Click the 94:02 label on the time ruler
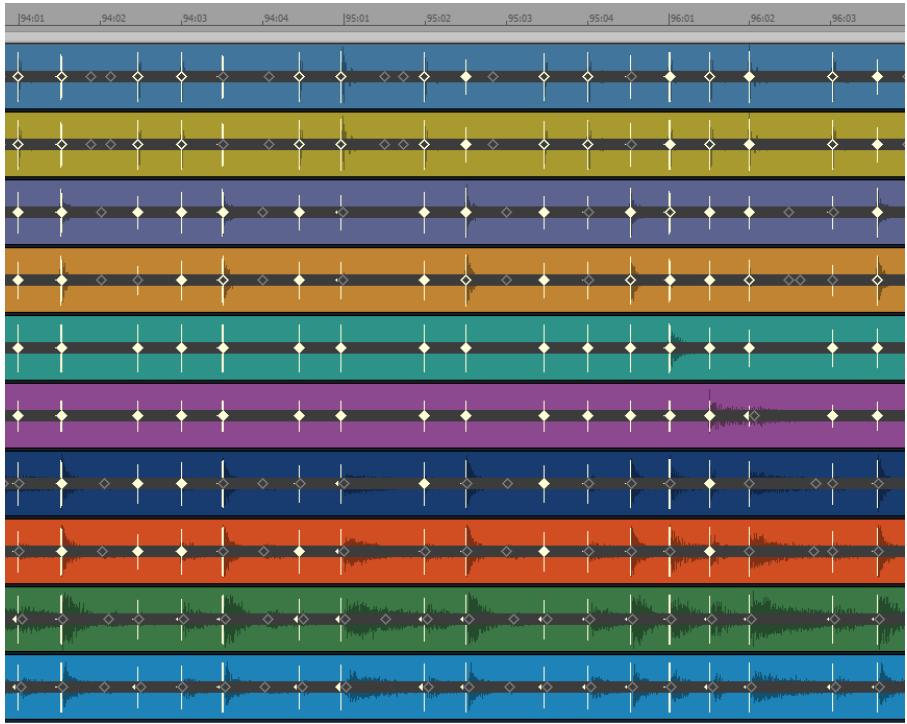Viewport: 907px width, 724px height. (x=113, y=19)
